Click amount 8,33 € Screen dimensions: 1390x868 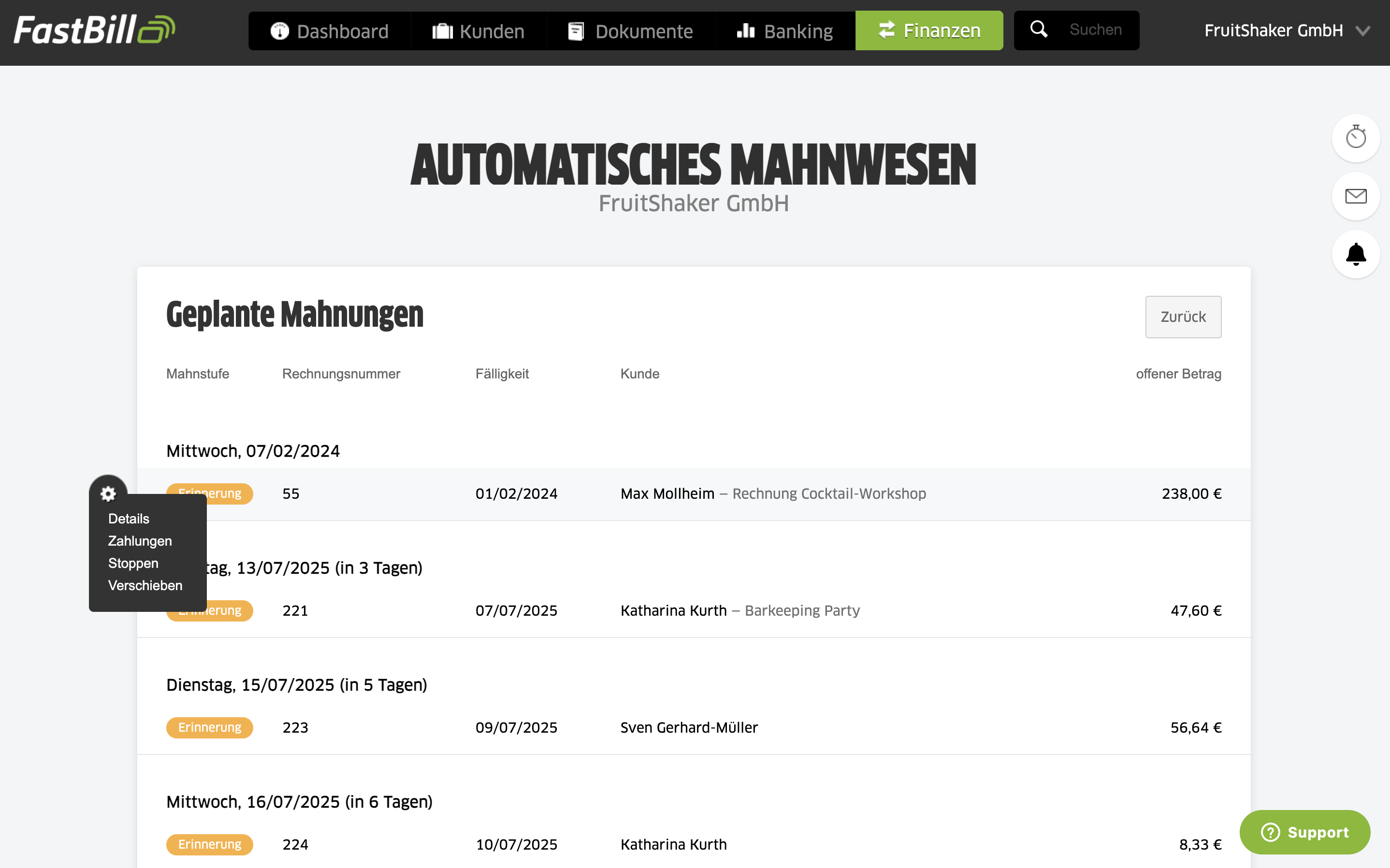click(1200, 844)
